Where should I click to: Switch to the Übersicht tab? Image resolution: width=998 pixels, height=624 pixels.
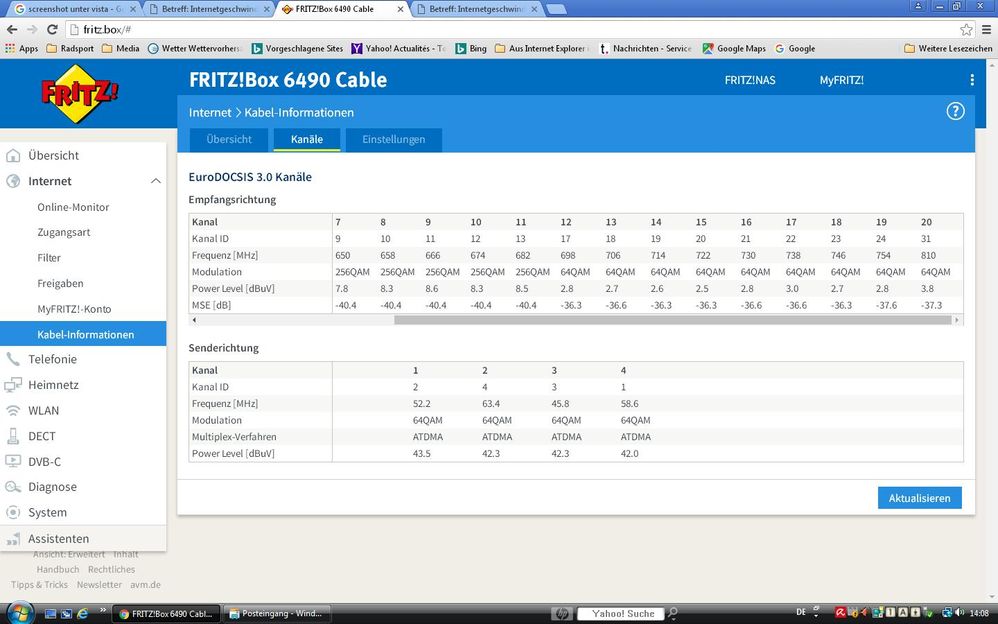coord(229,139)
